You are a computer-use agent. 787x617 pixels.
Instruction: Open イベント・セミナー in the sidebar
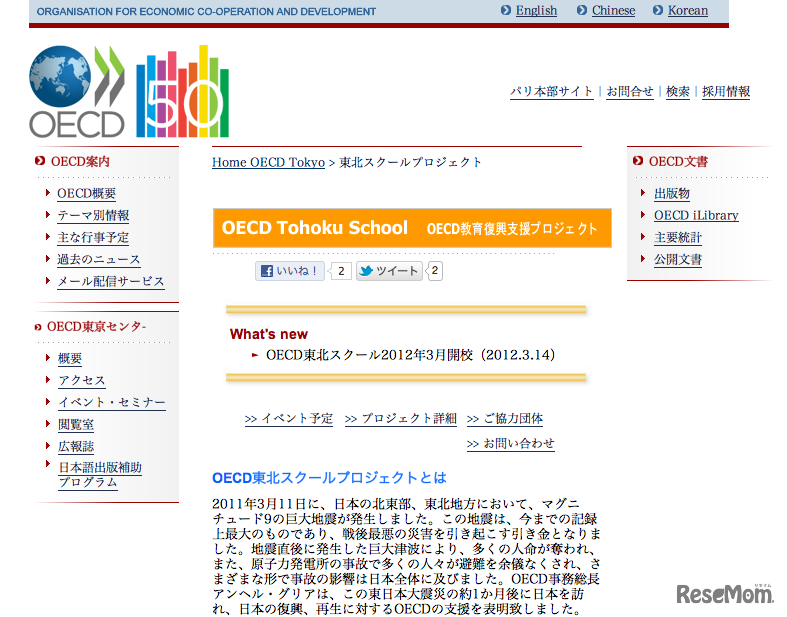click(111, 403)
